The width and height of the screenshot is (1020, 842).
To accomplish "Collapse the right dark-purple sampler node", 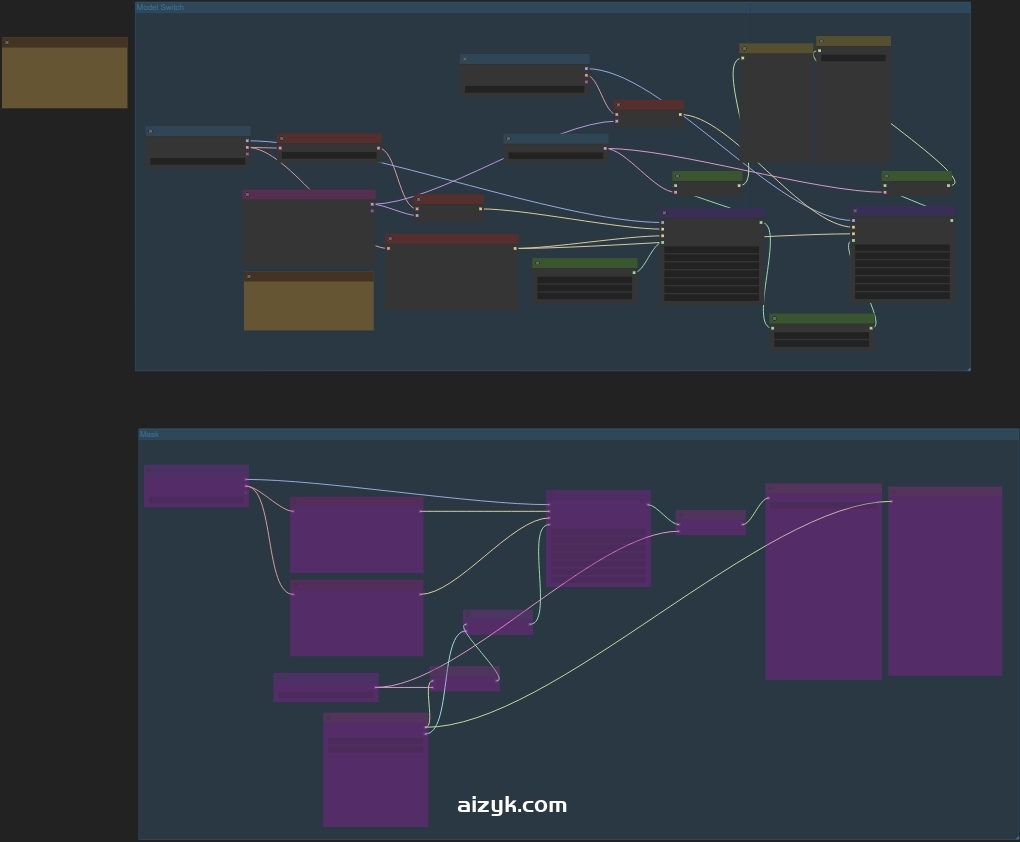I will coord(856,211).
